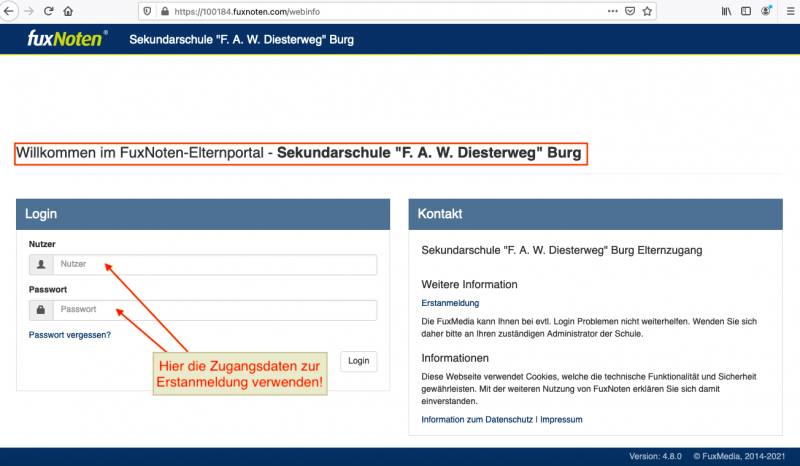
Task: Open Information zum Datenschutz link
Action: click(477, 420)
